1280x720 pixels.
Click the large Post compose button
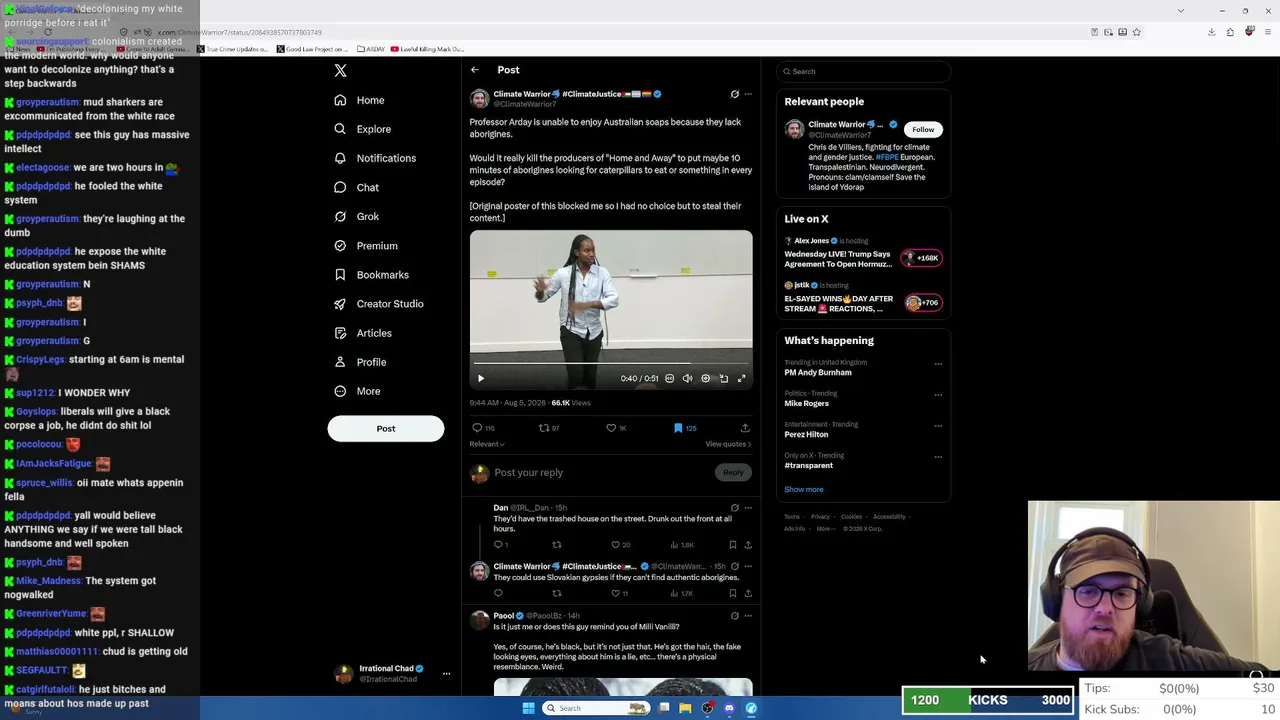tap(386, 428)
